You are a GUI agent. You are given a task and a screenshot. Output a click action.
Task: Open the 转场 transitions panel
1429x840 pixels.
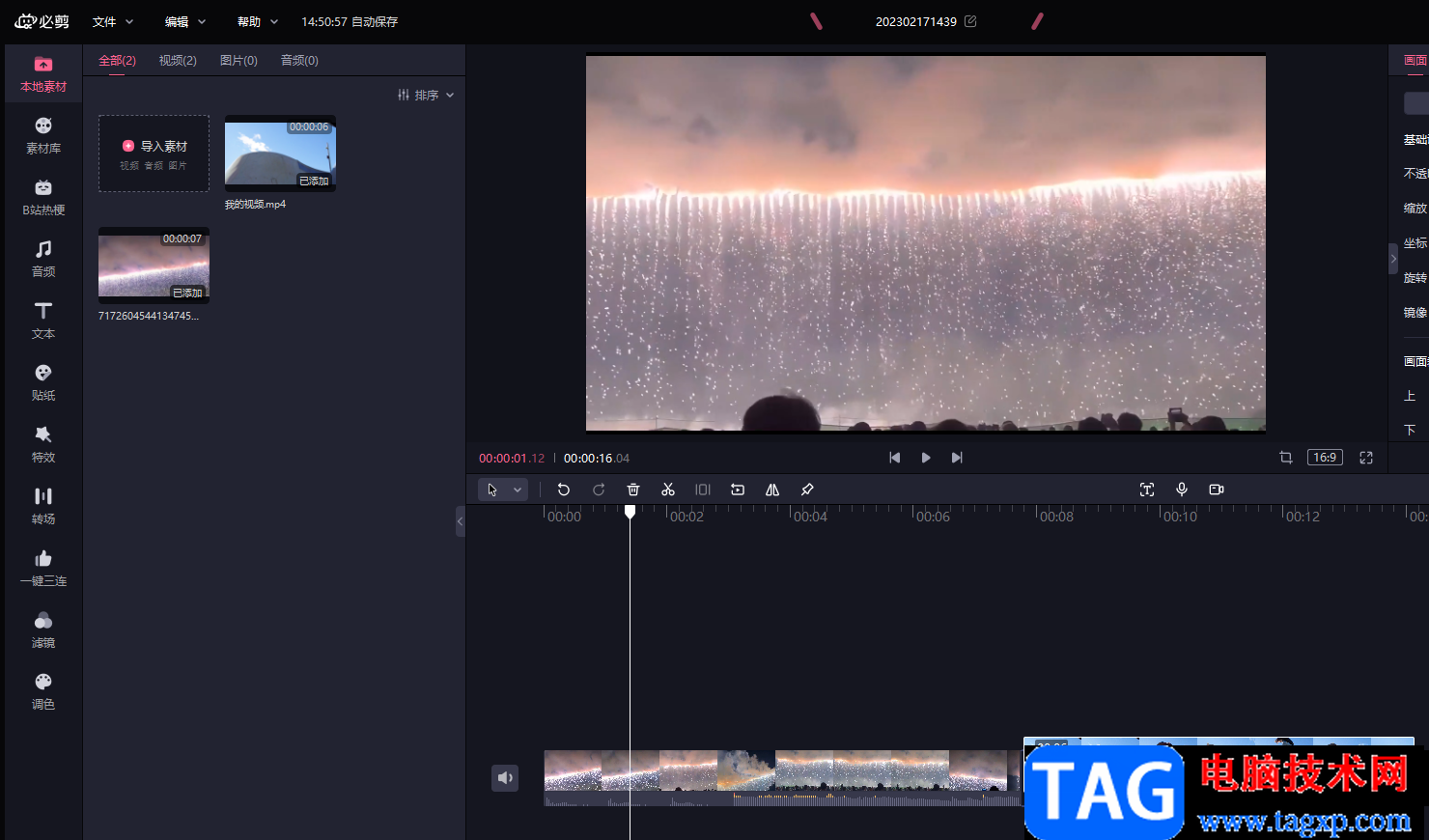(43, 506)
